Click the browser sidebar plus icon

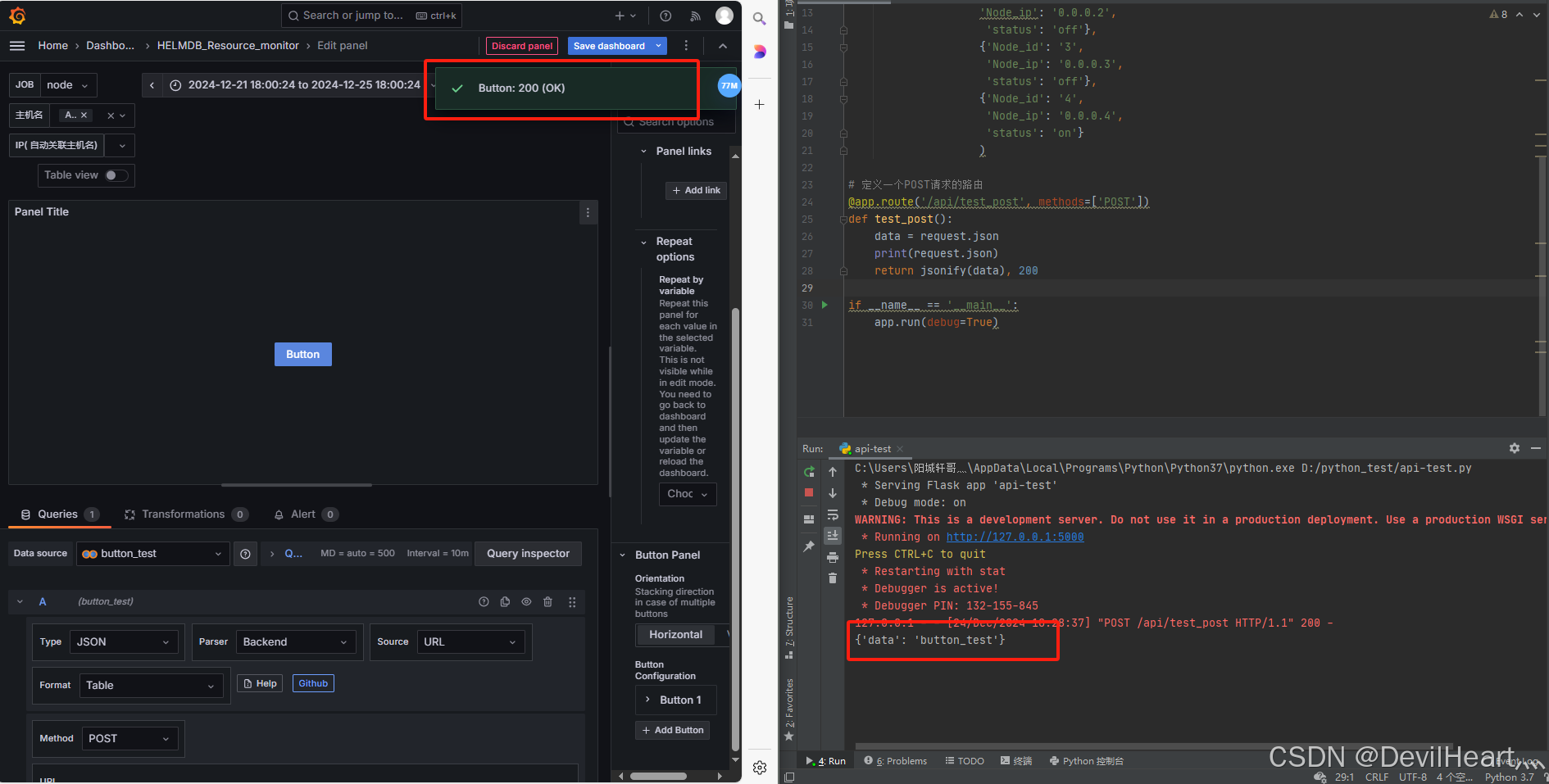[x=760, y=105]
